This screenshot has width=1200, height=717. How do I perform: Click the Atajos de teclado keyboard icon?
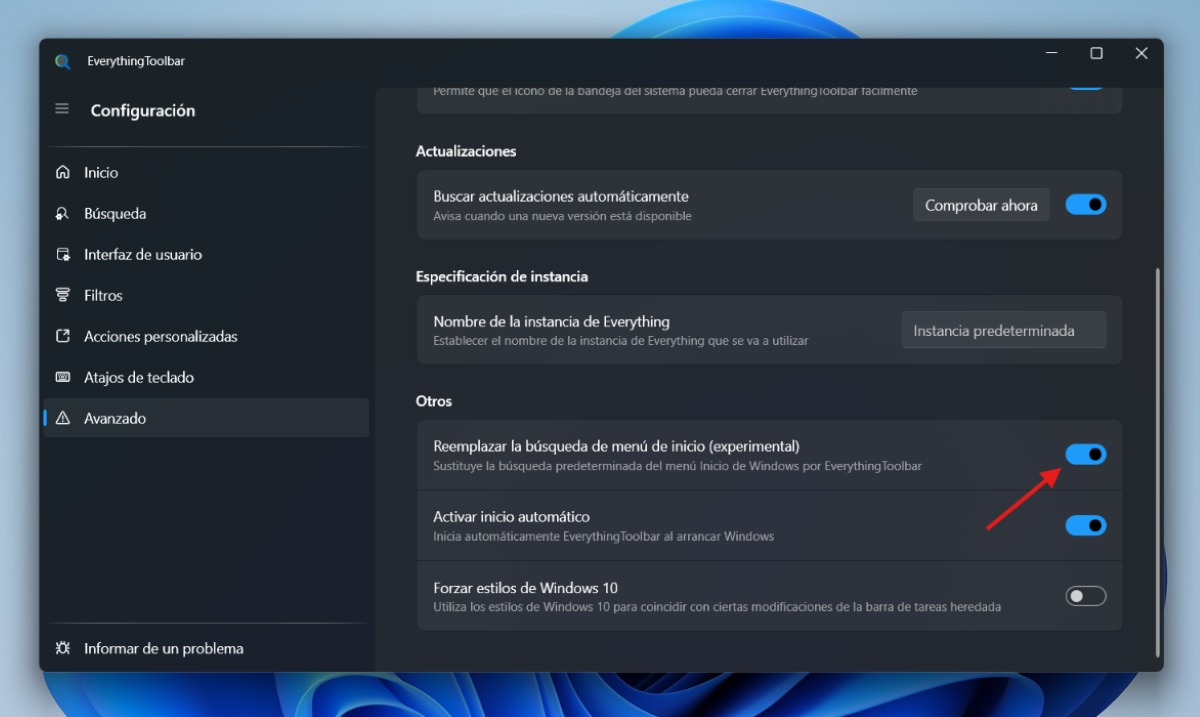(x=63, y=378)
